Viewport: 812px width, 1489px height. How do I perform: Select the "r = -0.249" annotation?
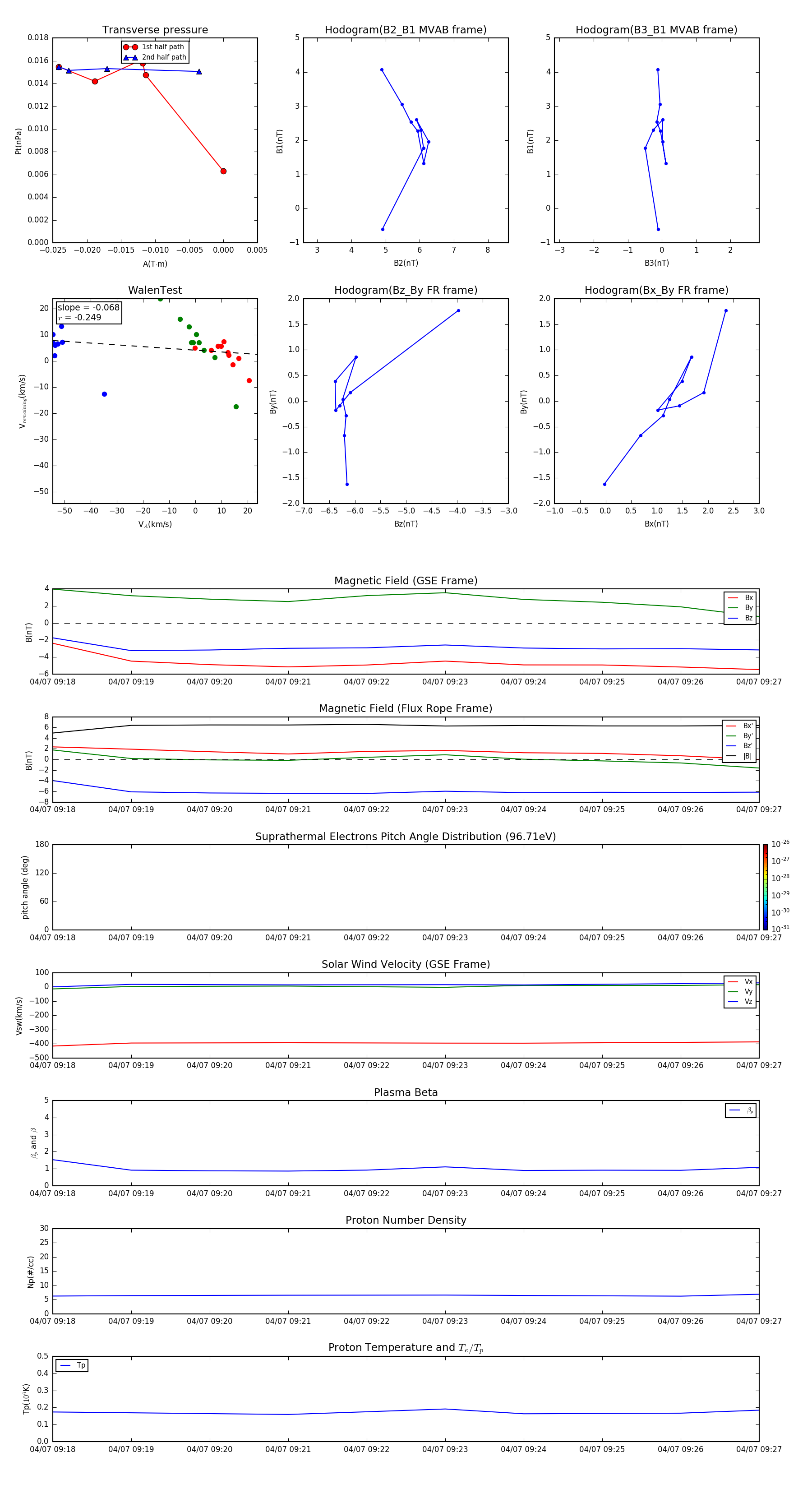pyautogui.click(x=80, y=317)
